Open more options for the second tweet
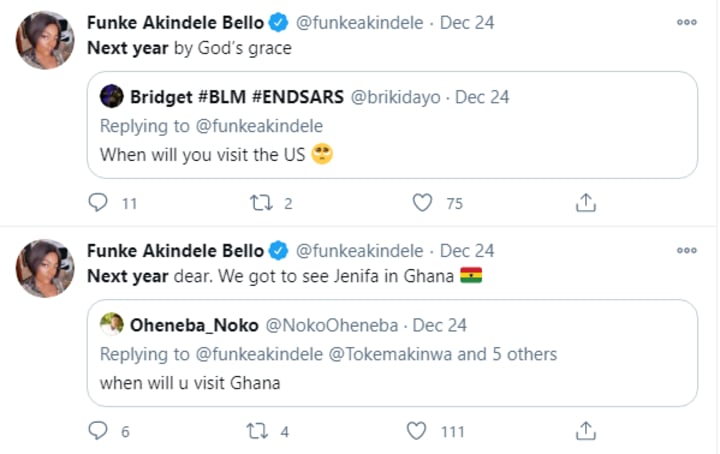 click(x=687, y=250)
